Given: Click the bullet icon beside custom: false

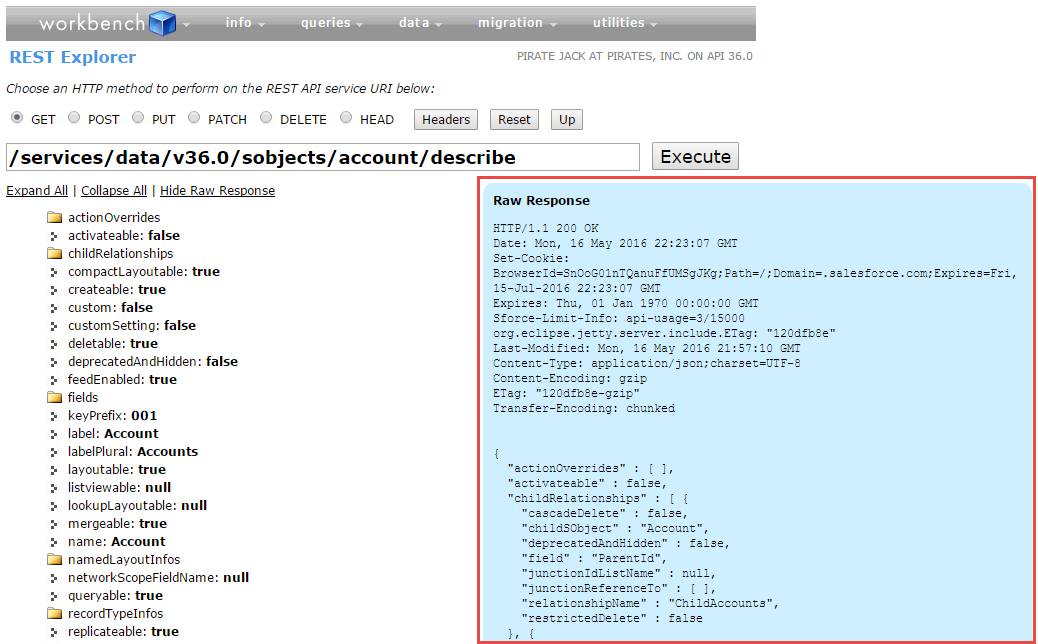Looking at the screenshot, I should [x=54, y=308].
